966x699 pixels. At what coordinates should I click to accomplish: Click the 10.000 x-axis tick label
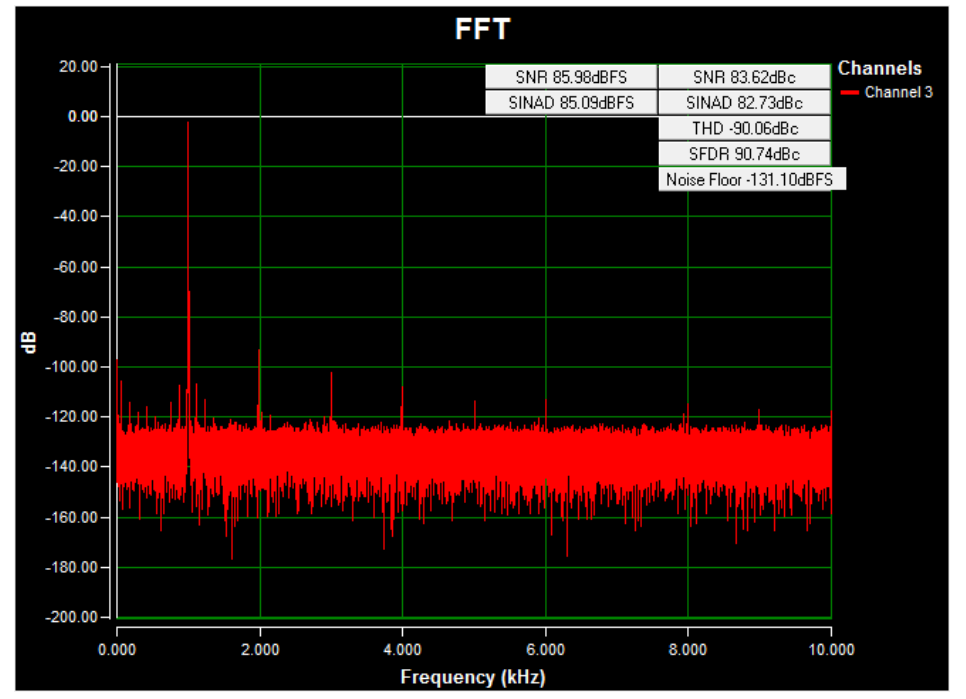[831, 650]
